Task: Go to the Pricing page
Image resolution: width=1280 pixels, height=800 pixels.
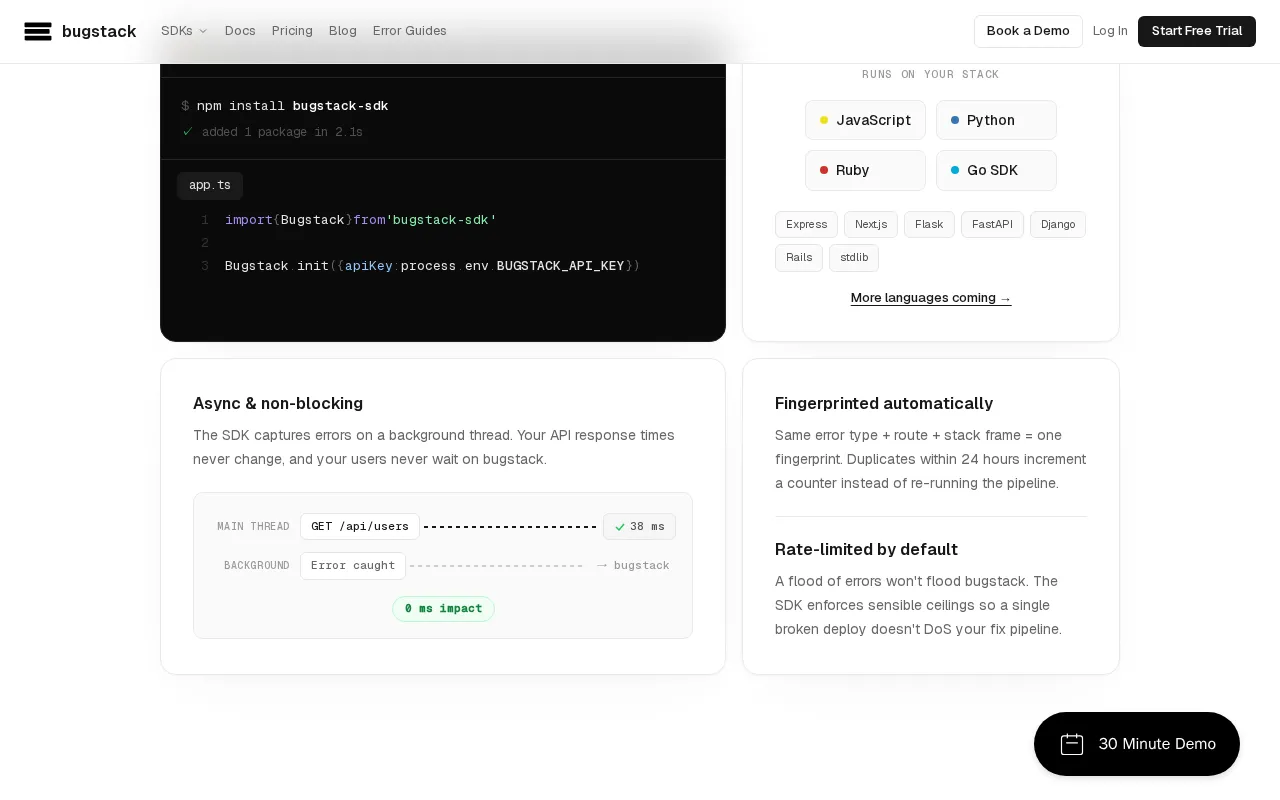Action: click(292, 31)
